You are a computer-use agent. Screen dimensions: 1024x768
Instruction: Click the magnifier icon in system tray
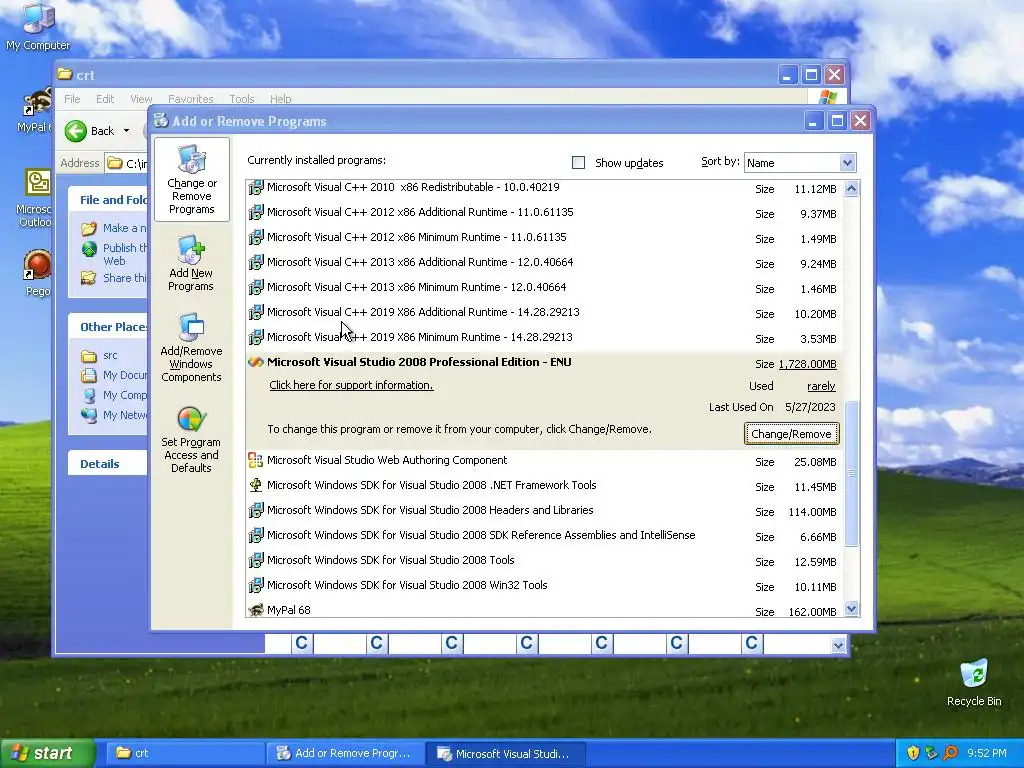coord(950,753)
